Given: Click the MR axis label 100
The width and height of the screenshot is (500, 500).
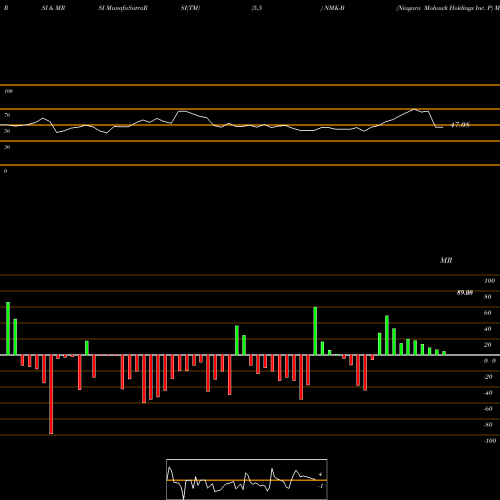Looking at the screenshot, I should tap(489, 281).
